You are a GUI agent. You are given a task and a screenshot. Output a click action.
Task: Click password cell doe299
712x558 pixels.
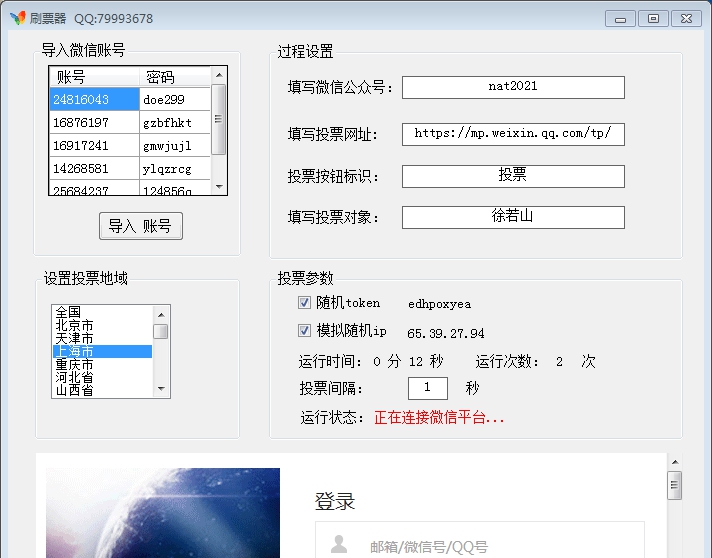[175, 99]
